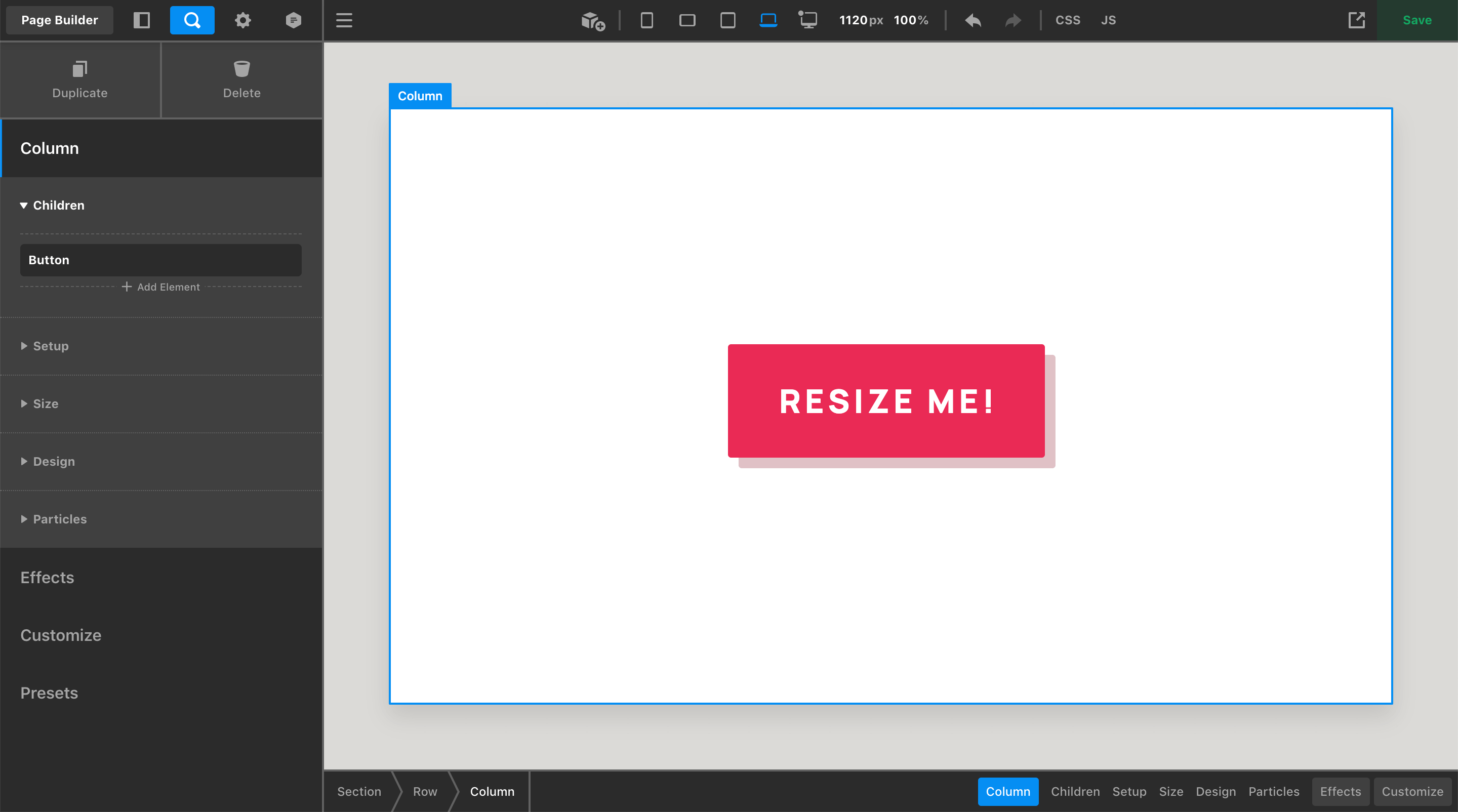Click the 100% zoom level control
The height and width of the screenshot is (812, 1458).
tap(910, 20)
